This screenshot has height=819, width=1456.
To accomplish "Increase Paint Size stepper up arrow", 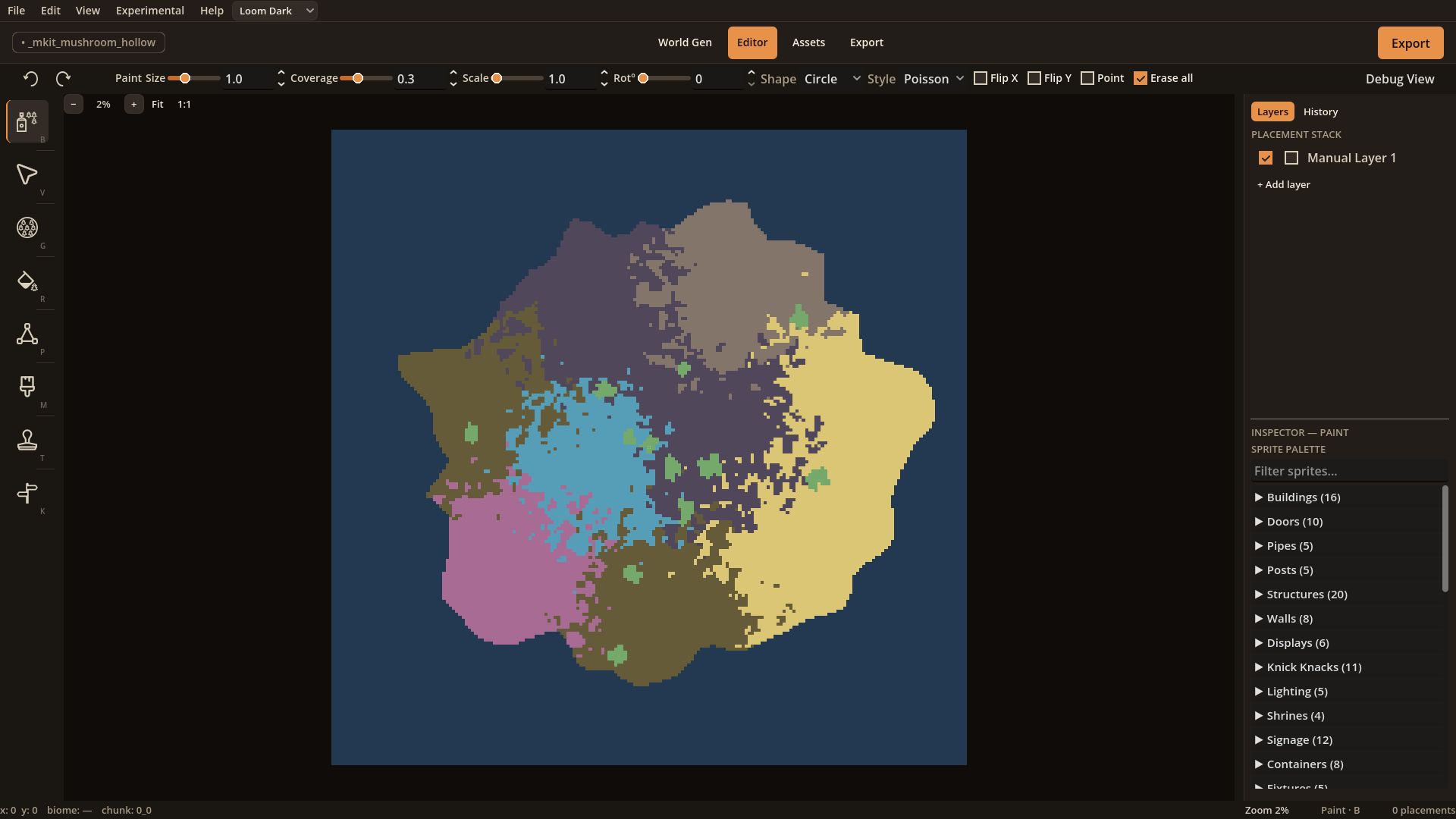I will pyautogui.click(x=281, y=74).
